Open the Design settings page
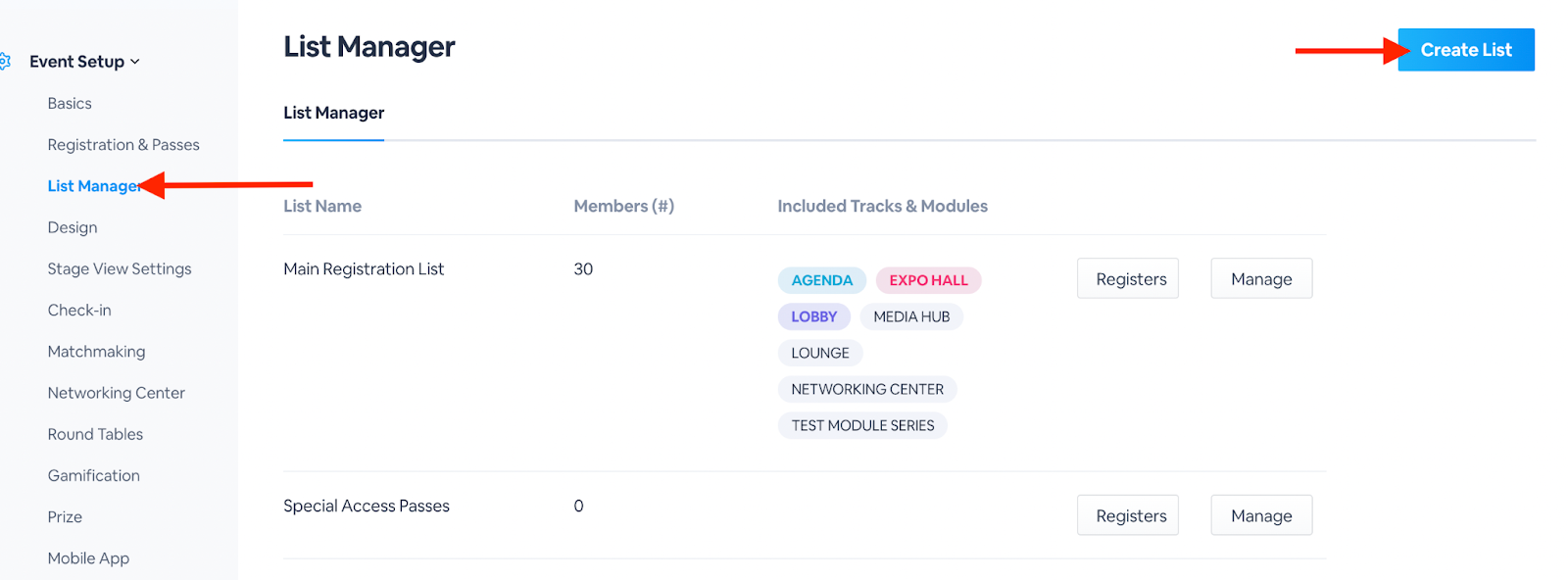Viewport: 1568px width, 580px height. [x=73, y=227]
